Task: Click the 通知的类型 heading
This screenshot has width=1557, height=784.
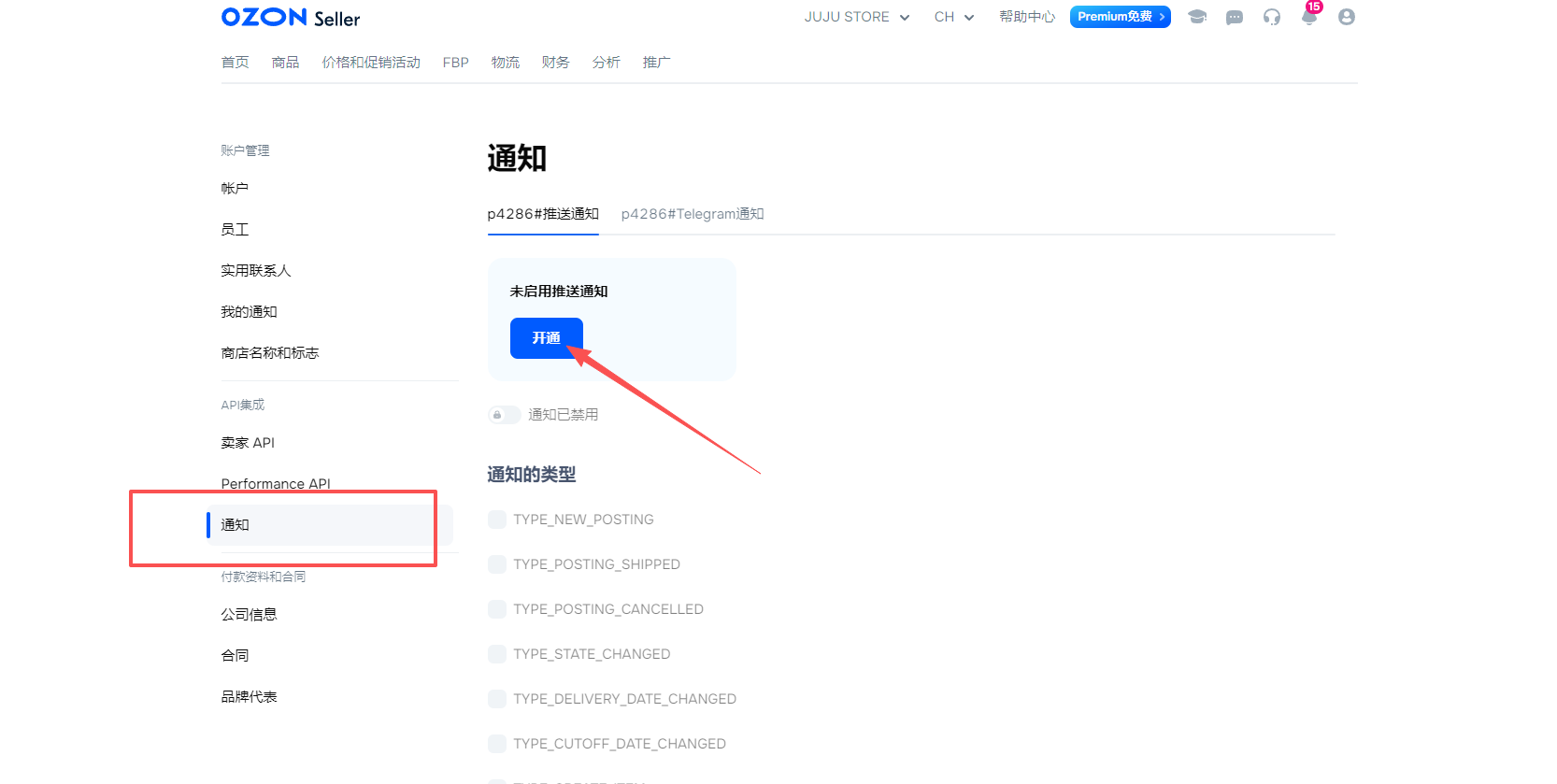Action: [x=532, y=475]
